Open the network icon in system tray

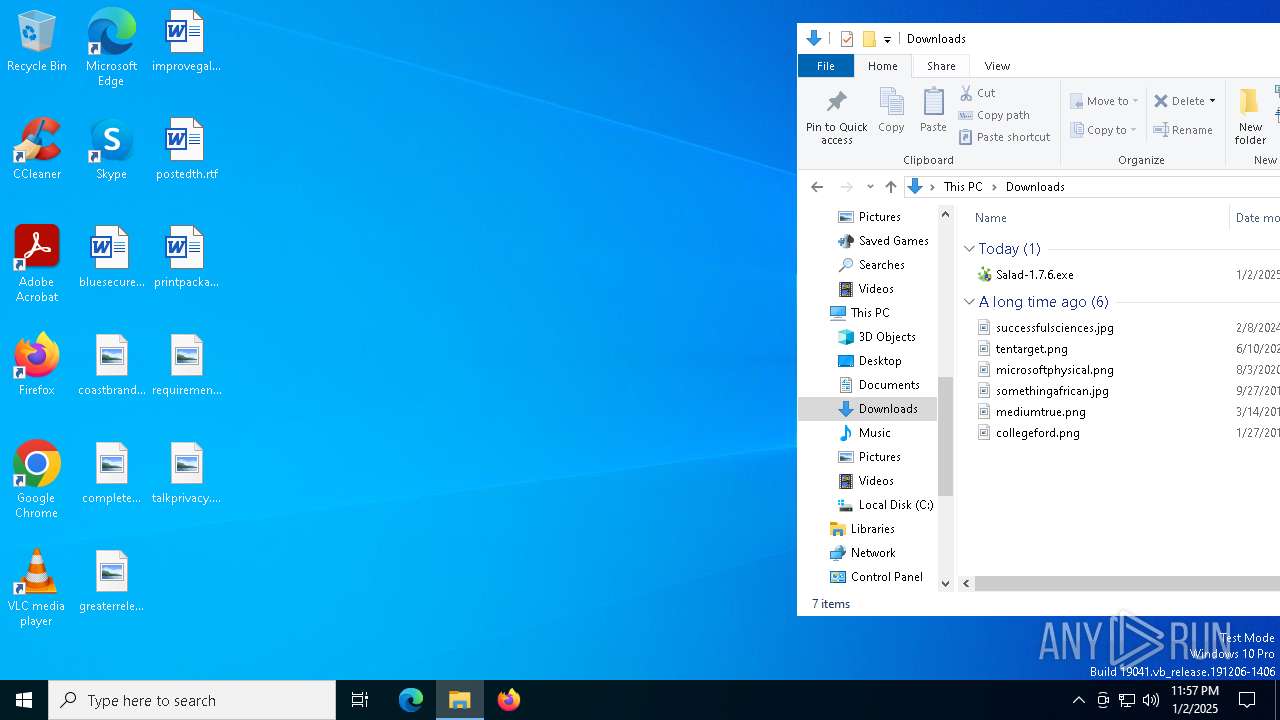tap(1127, 700)
